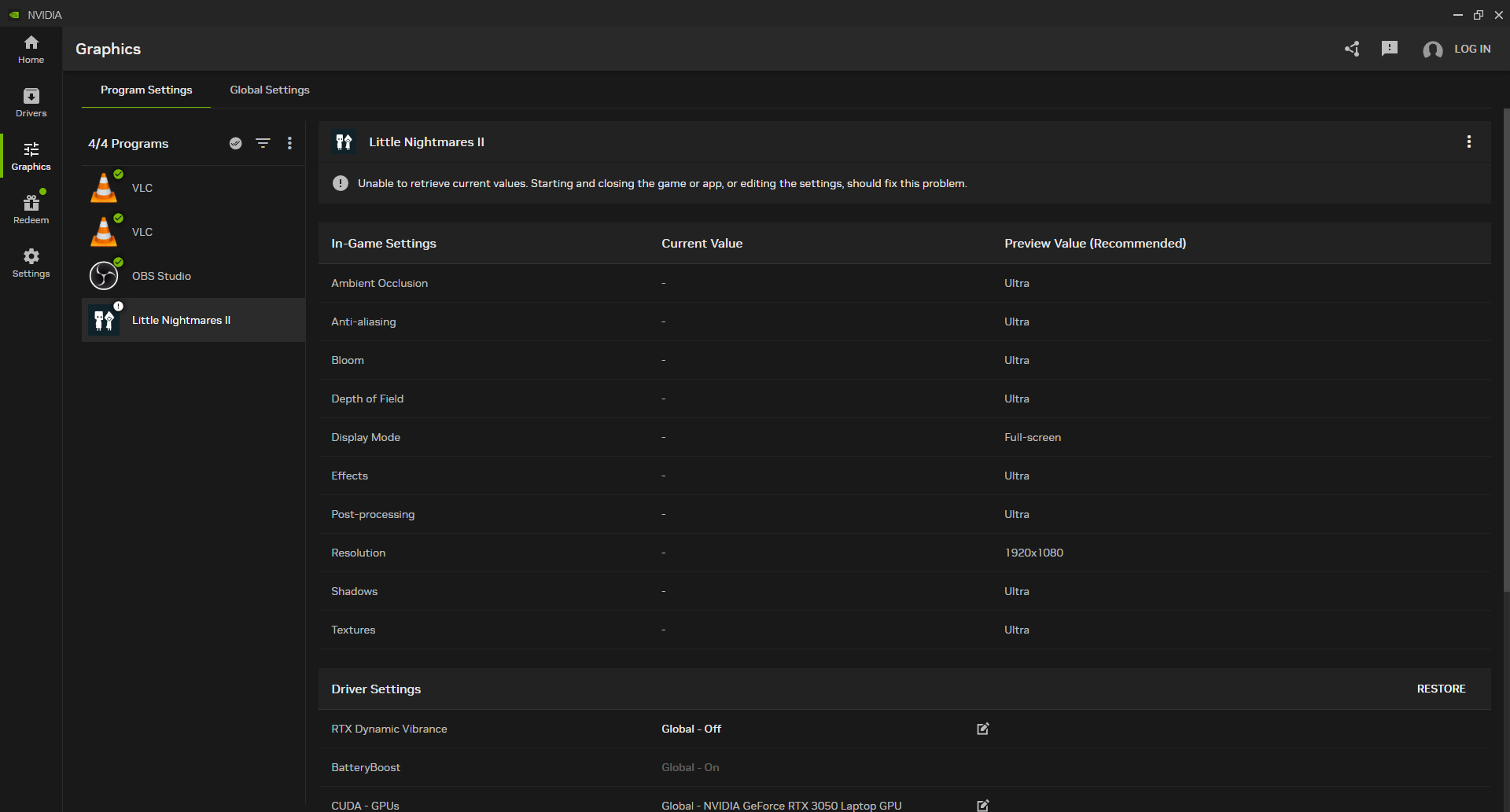Viewport: 1510px width, 812px height.
Task: Click the RTX Dynamic Vibrance label
Action: click(x=389, y=729)
